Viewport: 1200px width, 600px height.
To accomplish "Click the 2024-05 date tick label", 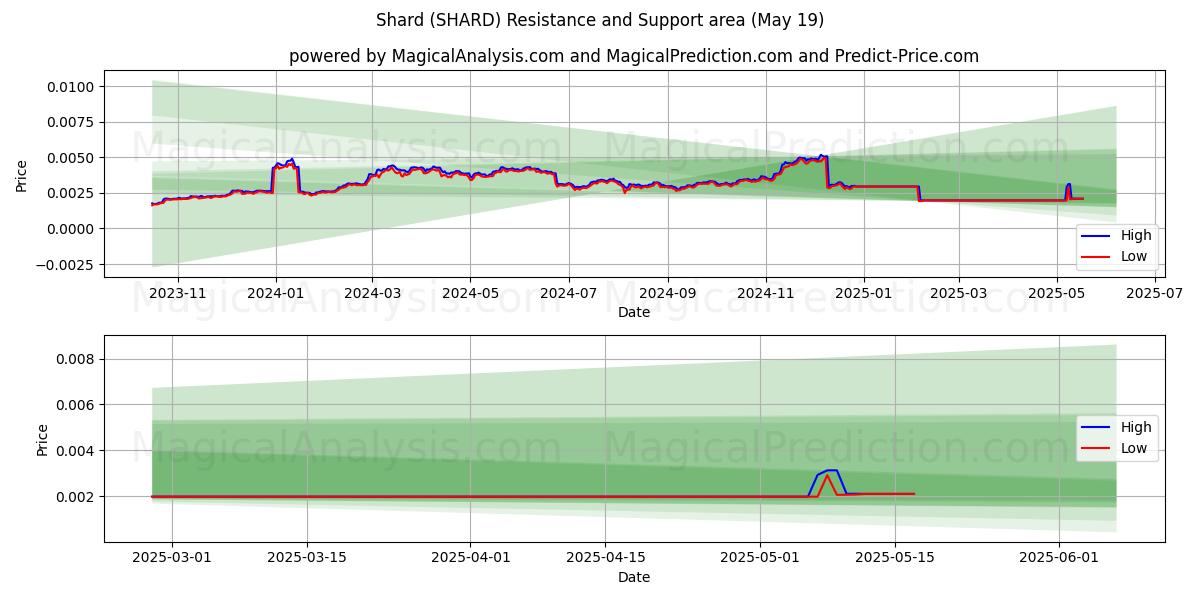I will coord(470,294).
